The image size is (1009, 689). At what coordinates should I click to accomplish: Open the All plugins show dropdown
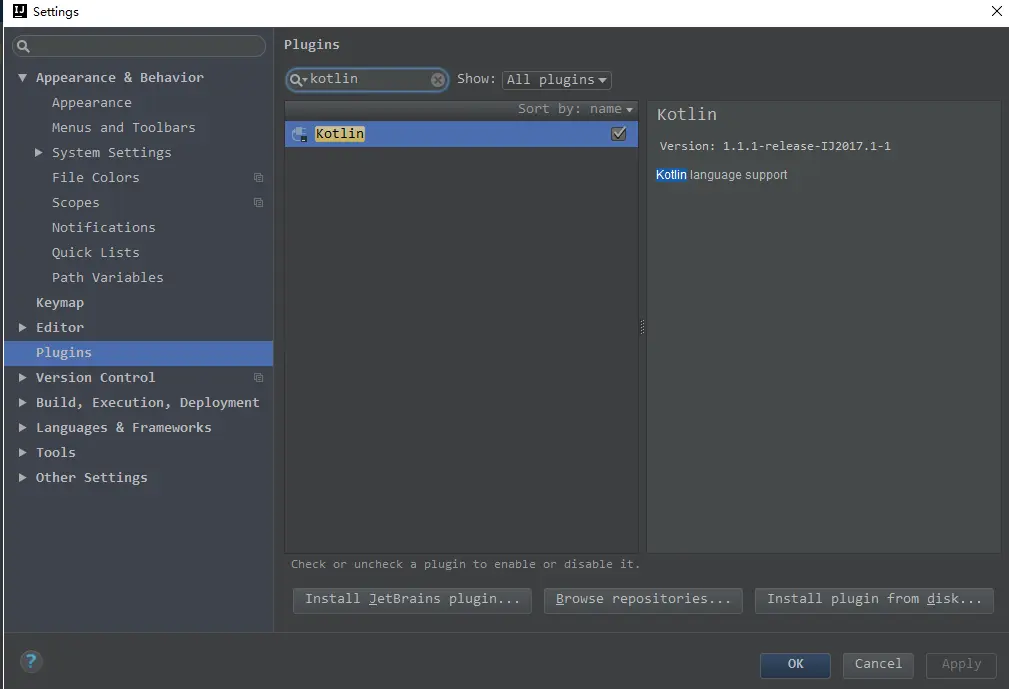coord(557,80)
